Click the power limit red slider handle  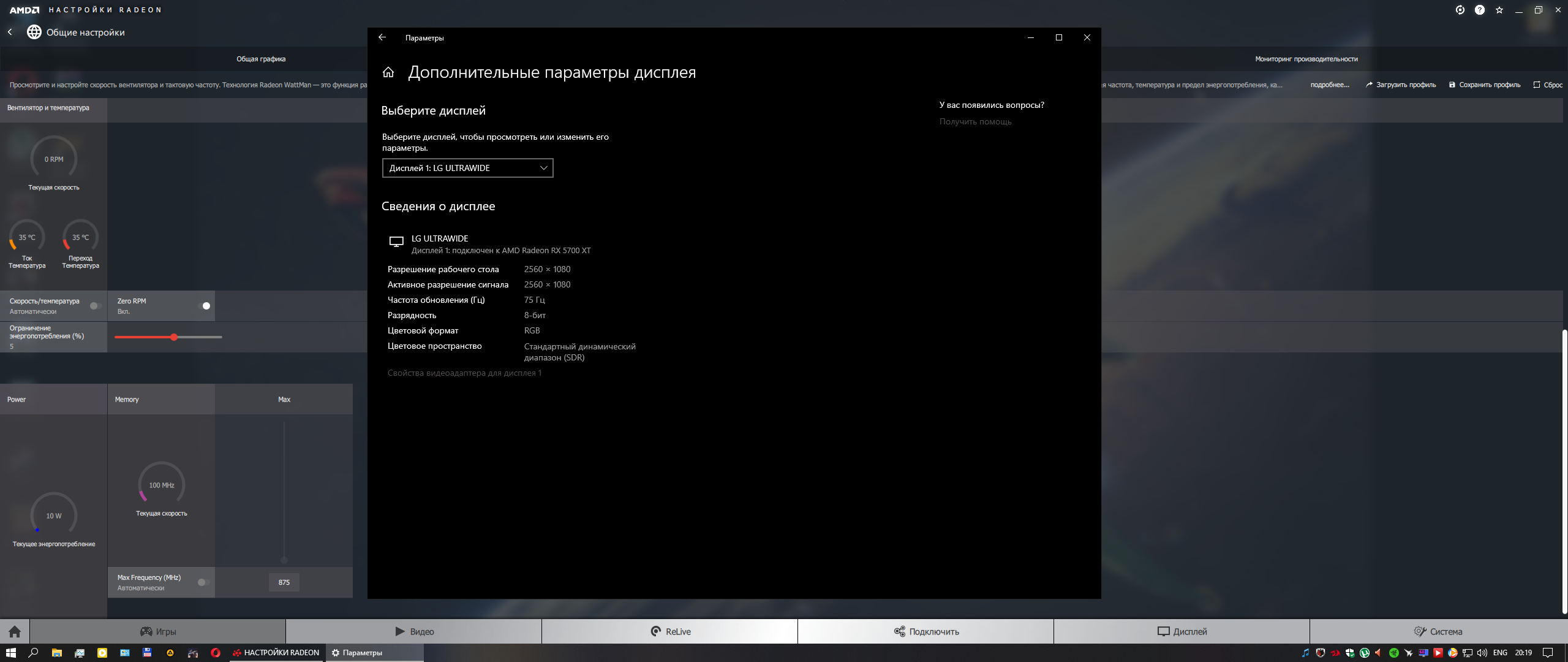pos(174,337)
